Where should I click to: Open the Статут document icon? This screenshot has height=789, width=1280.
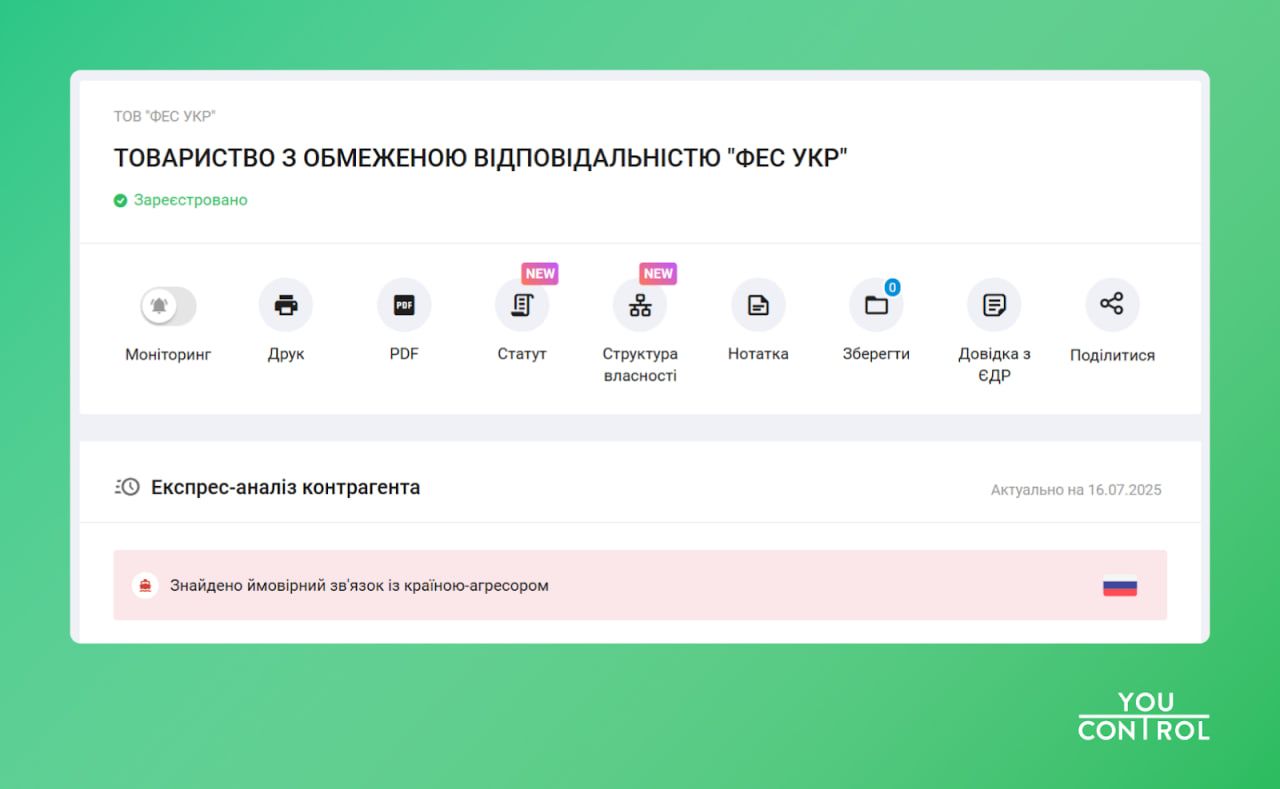[522, 304]
